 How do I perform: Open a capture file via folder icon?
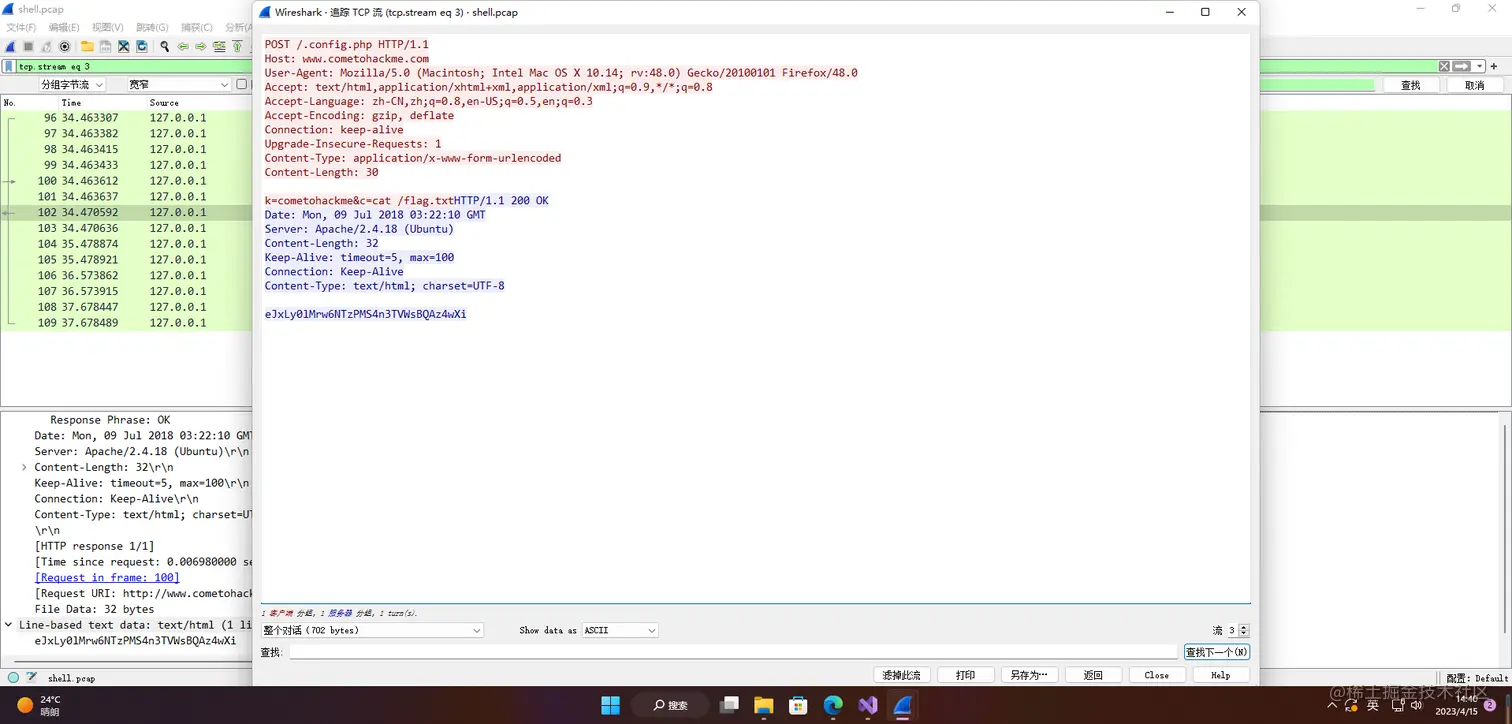87,46
